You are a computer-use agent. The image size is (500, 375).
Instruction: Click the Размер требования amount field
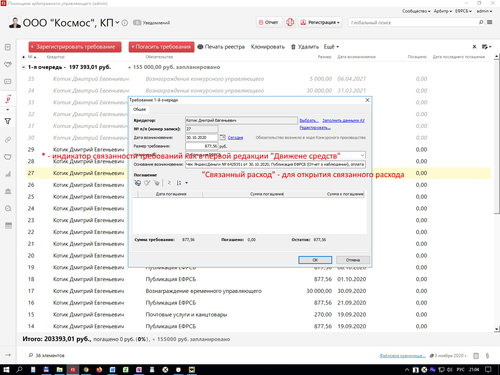point(201,146)
